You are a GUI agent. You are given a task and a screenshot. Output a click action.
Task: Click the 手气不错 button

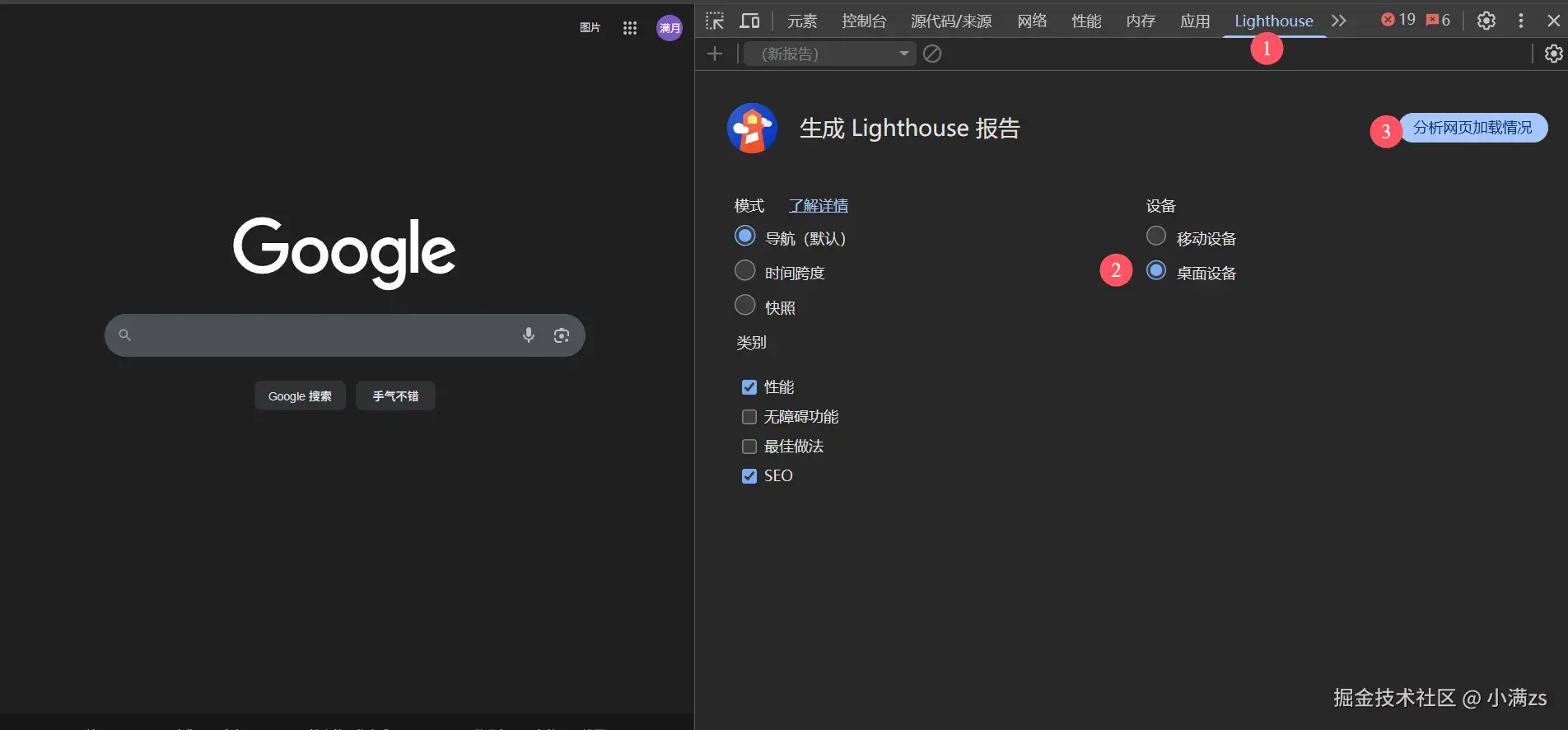click(395, 396)
